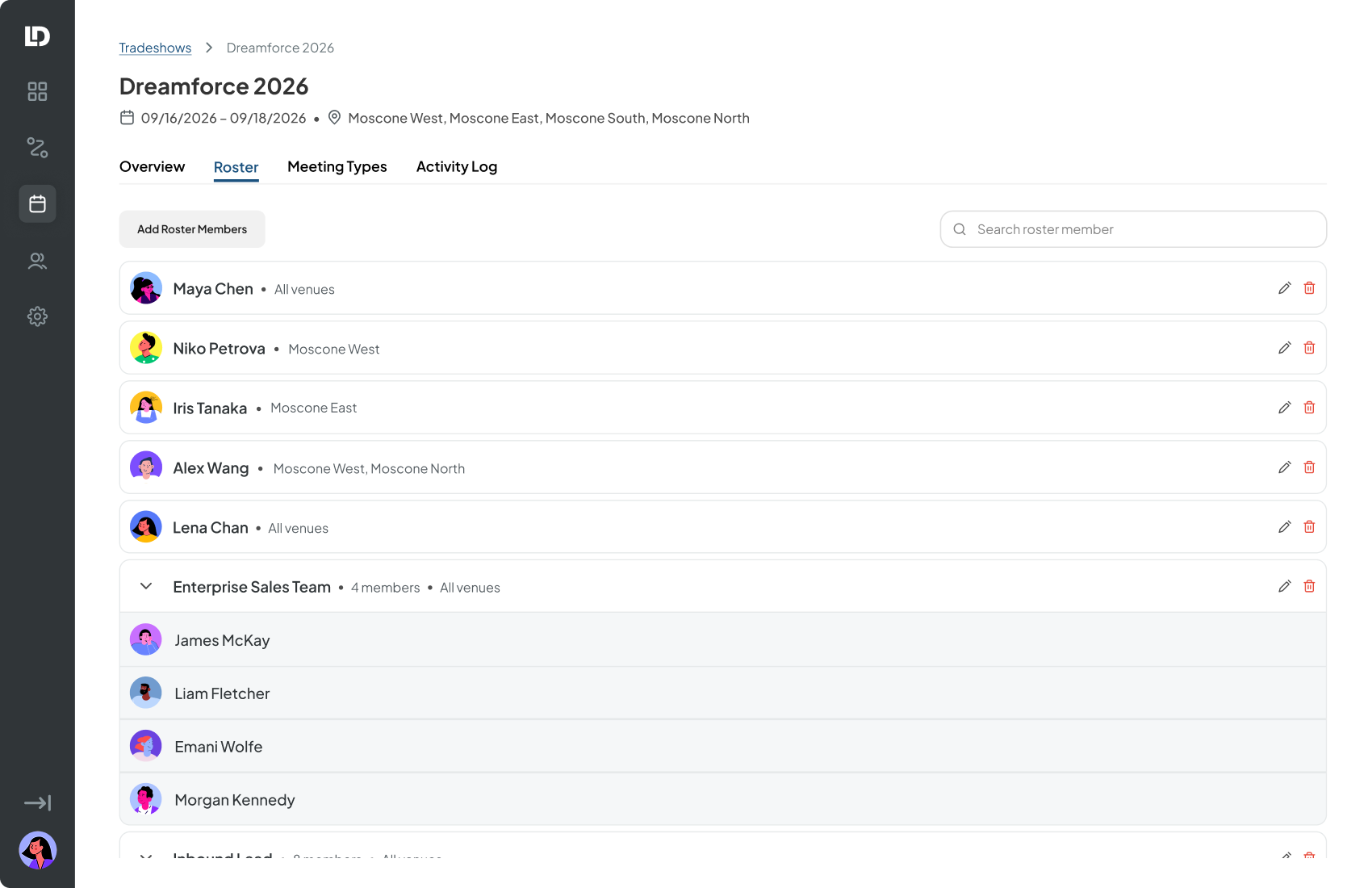
Task: Click the LD logo at top of sidebar
Action: (x=37, y=36)
